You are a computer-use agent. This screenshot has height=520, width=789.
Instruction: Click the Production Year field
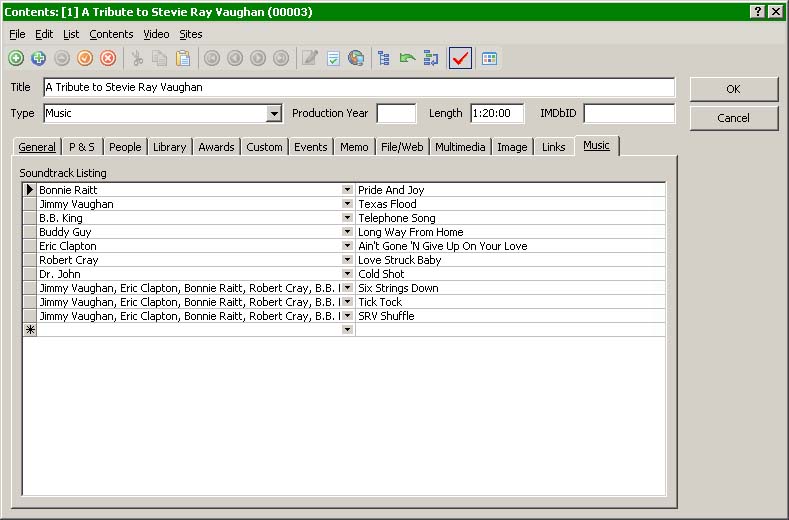point(397,113)
